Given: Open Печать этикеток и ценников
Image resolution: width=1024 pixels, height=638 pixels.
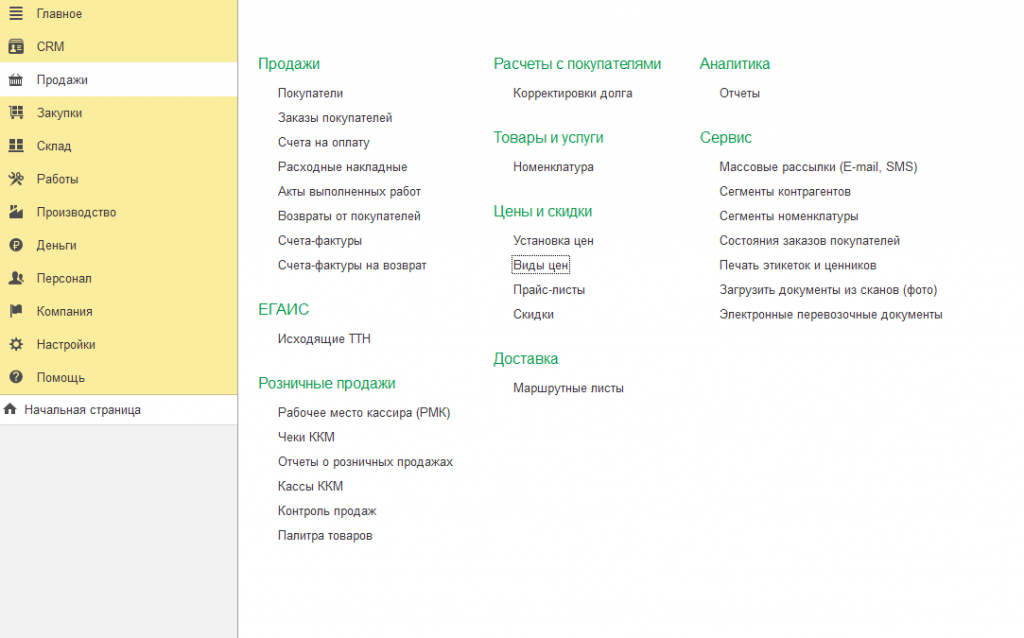Looking at the screenshot, I should pos(798,266).
